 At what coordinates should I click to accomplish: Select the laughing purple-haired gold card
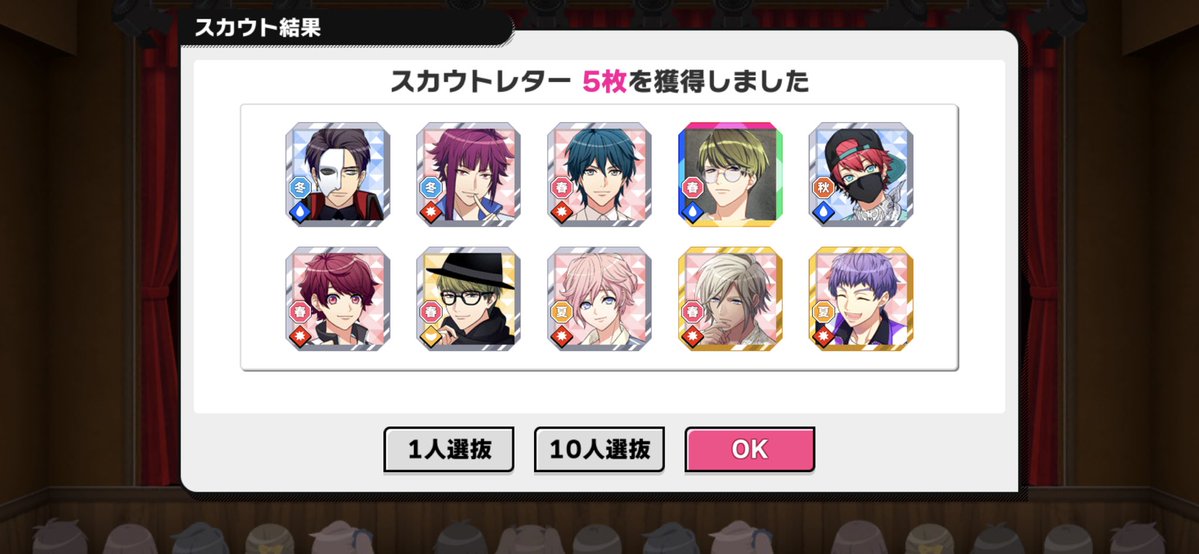click(861, 298)
